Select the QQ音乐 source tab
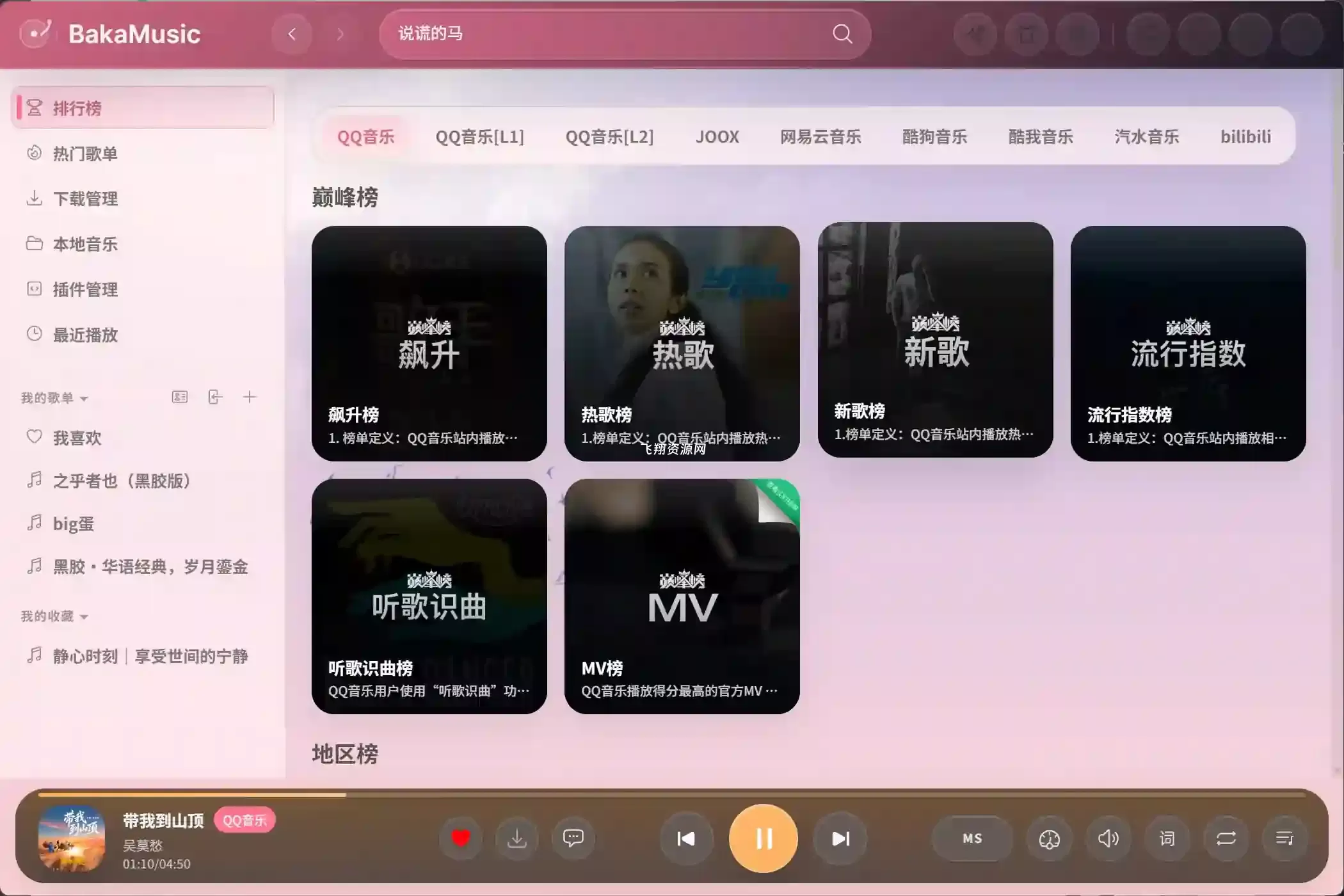The height and width of the screenshot is (896, 1344). pyautogui.click(x=366, y=136)
